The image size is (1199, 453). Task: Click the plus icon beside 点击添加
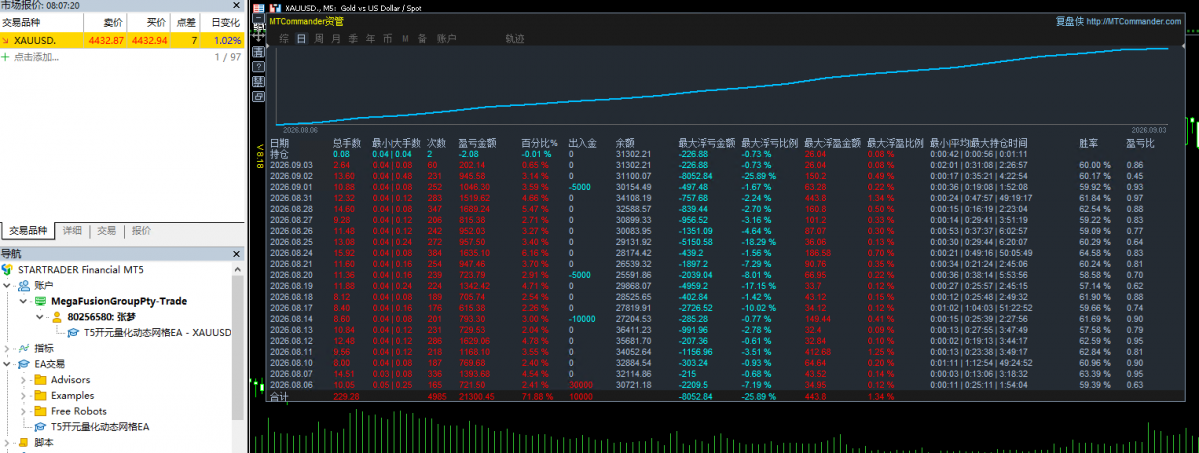(x=5, y=57)
